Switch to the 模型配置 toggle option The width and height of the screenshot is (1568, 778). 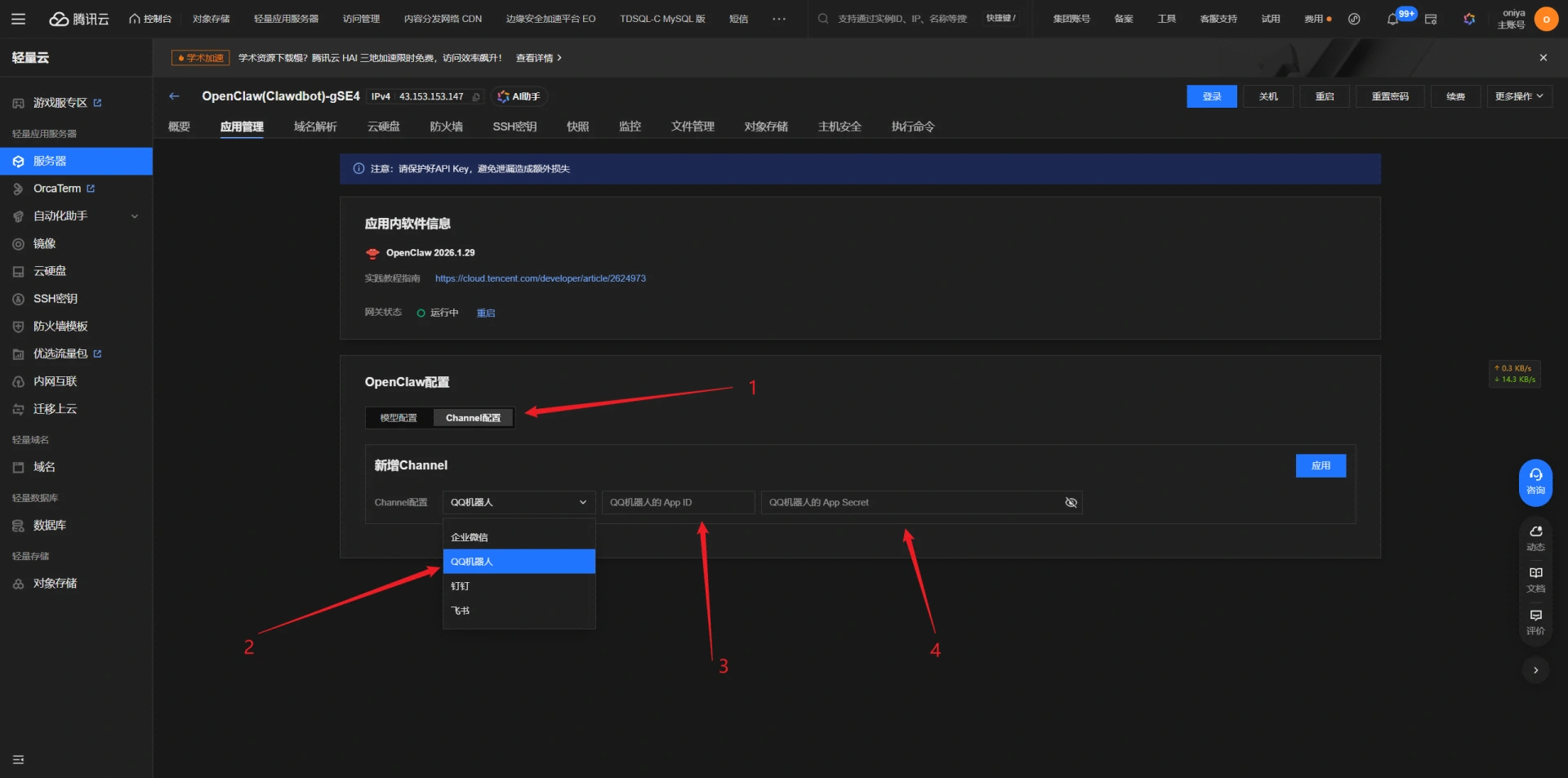pyautogui.click(x=399, y=418)
